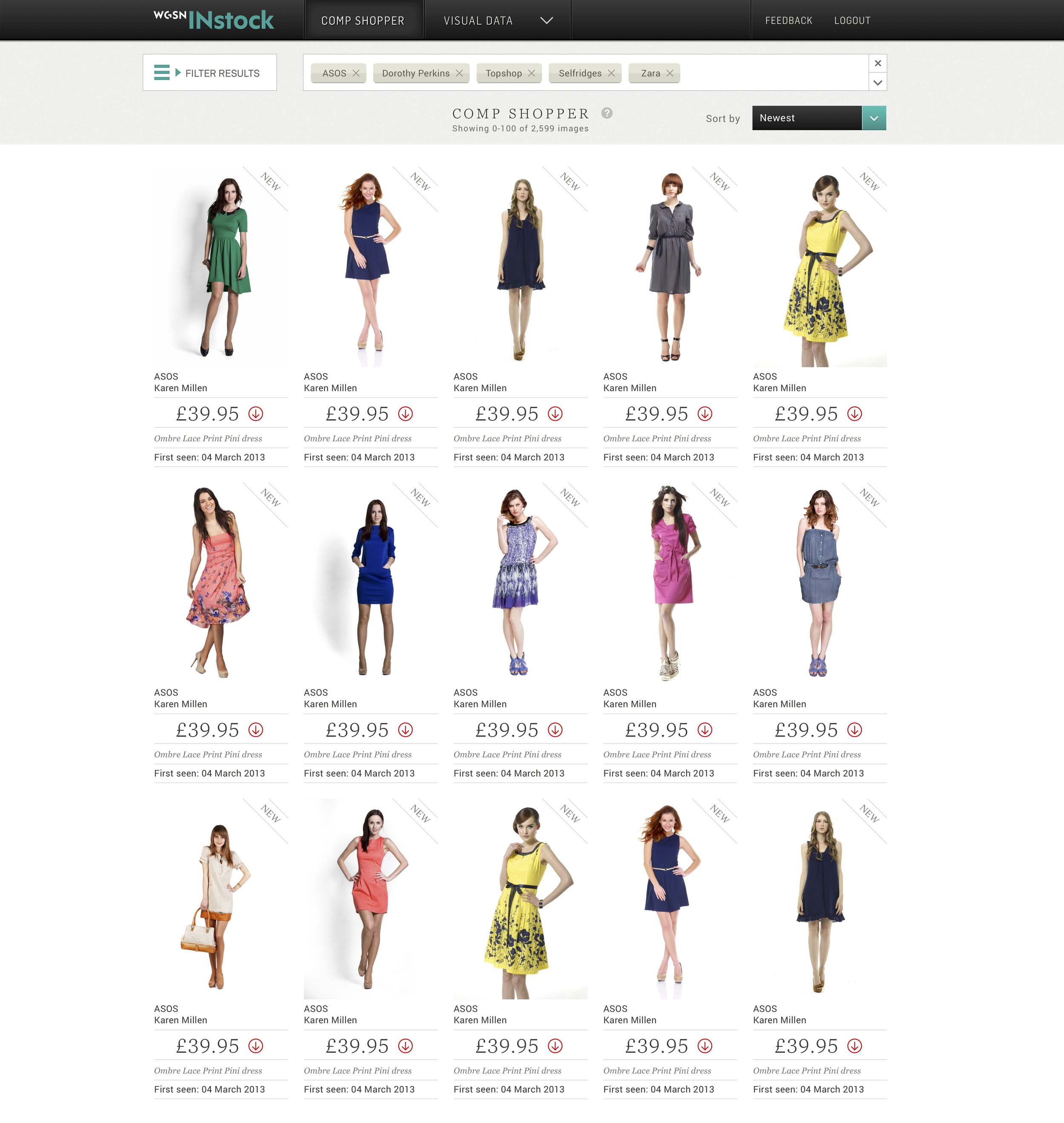
Task: Open the green dress product image
Action: tap(221, 266)
